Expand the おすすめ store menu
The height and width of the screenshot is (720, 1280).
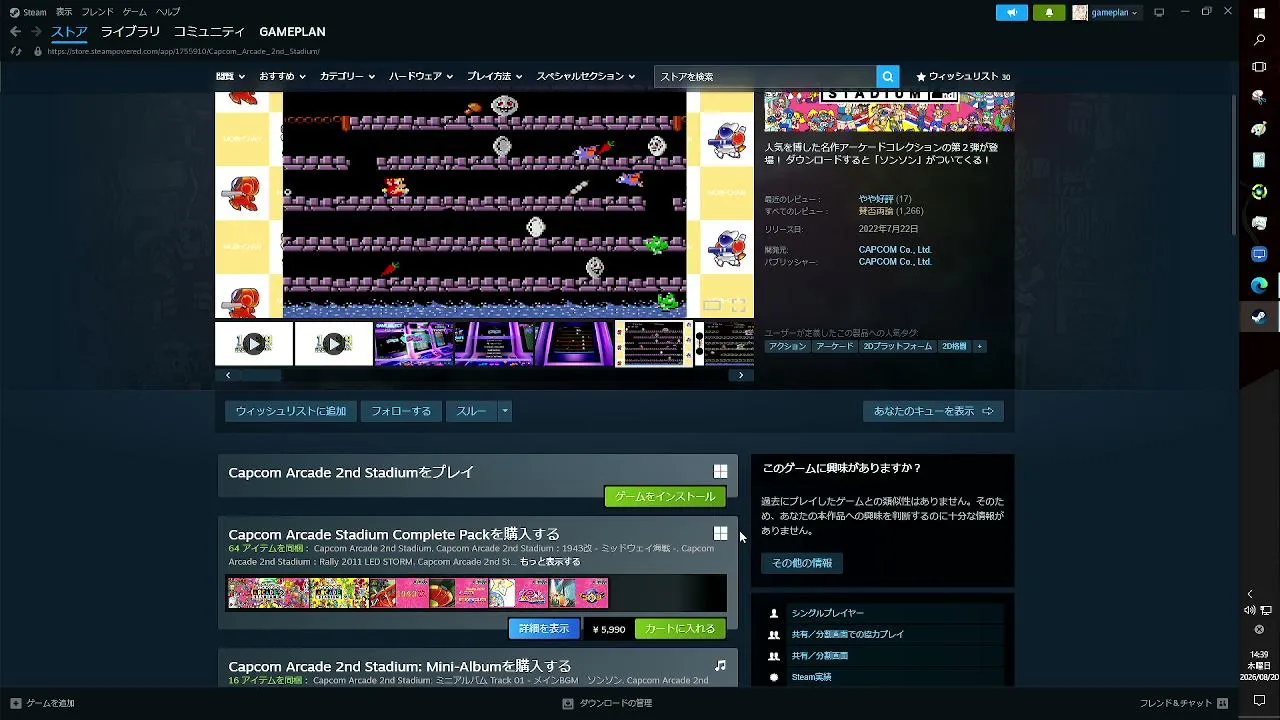point(283,76)
